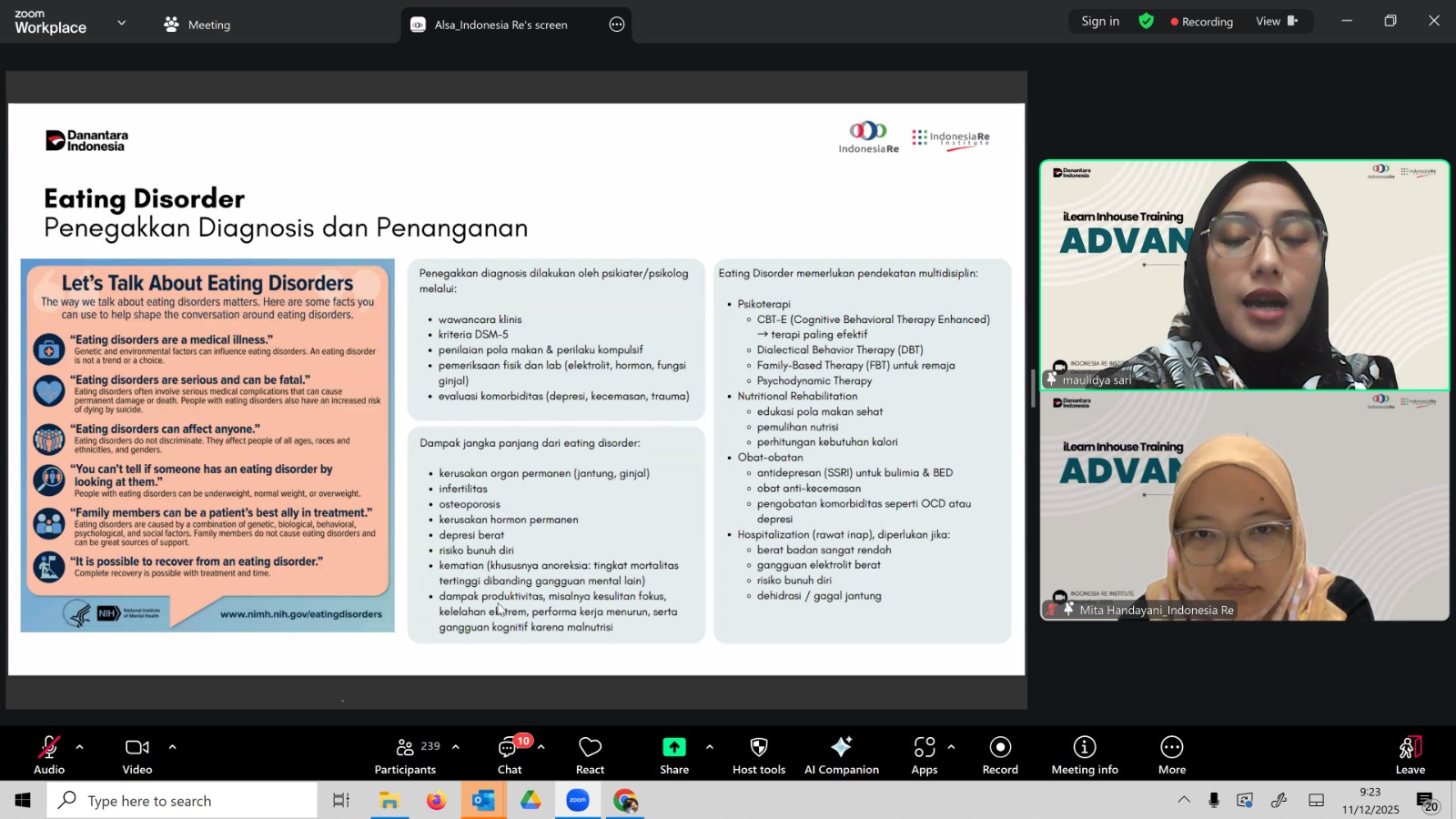Click Windows taskbar search box
This screenshot has width=1456, height=819.
point(182,801)
